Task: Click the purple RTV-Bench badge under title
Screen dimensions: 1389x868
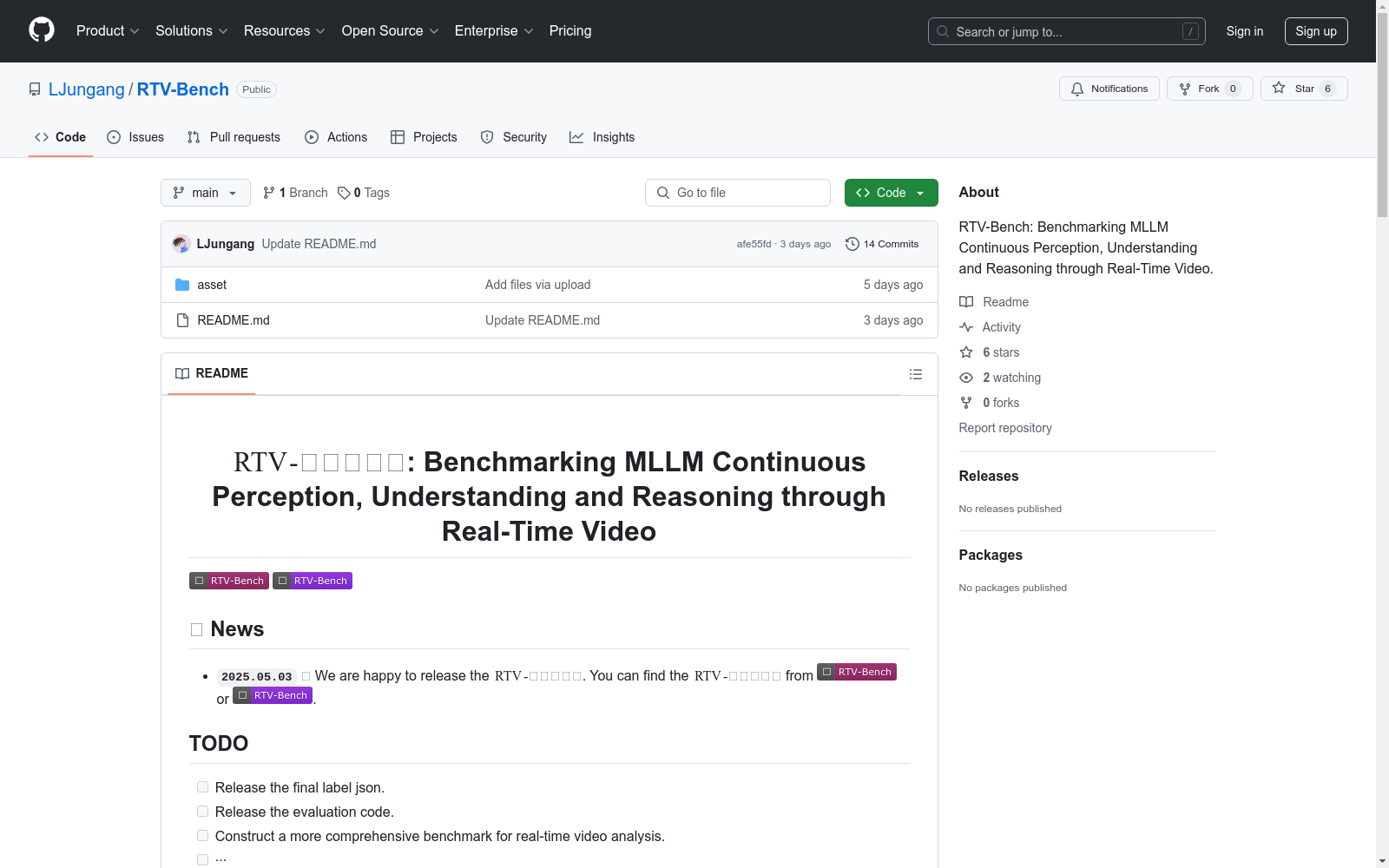Action: (313, 581)
